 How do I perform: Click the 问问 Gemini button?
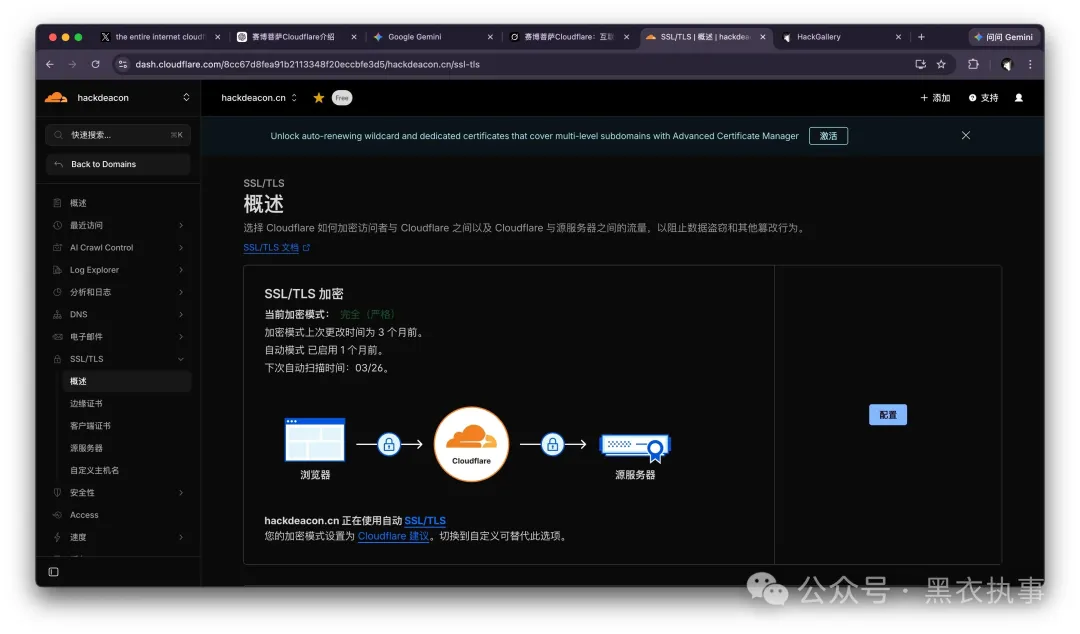click(1003, 37)
